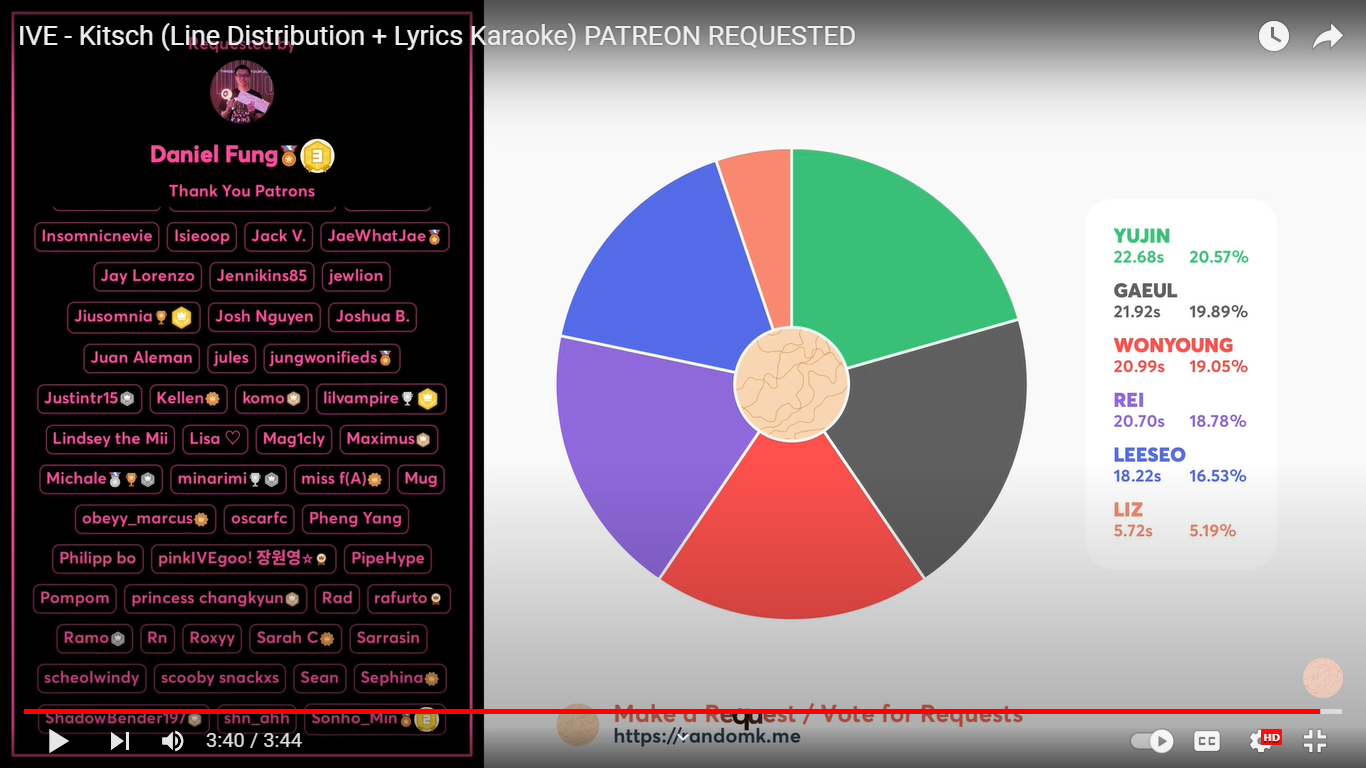This screenshot has width=1366, height=768.
Task: Click the Jay Lorenzo patron tag
Action: pyautogui.click(x=148, y=277)
